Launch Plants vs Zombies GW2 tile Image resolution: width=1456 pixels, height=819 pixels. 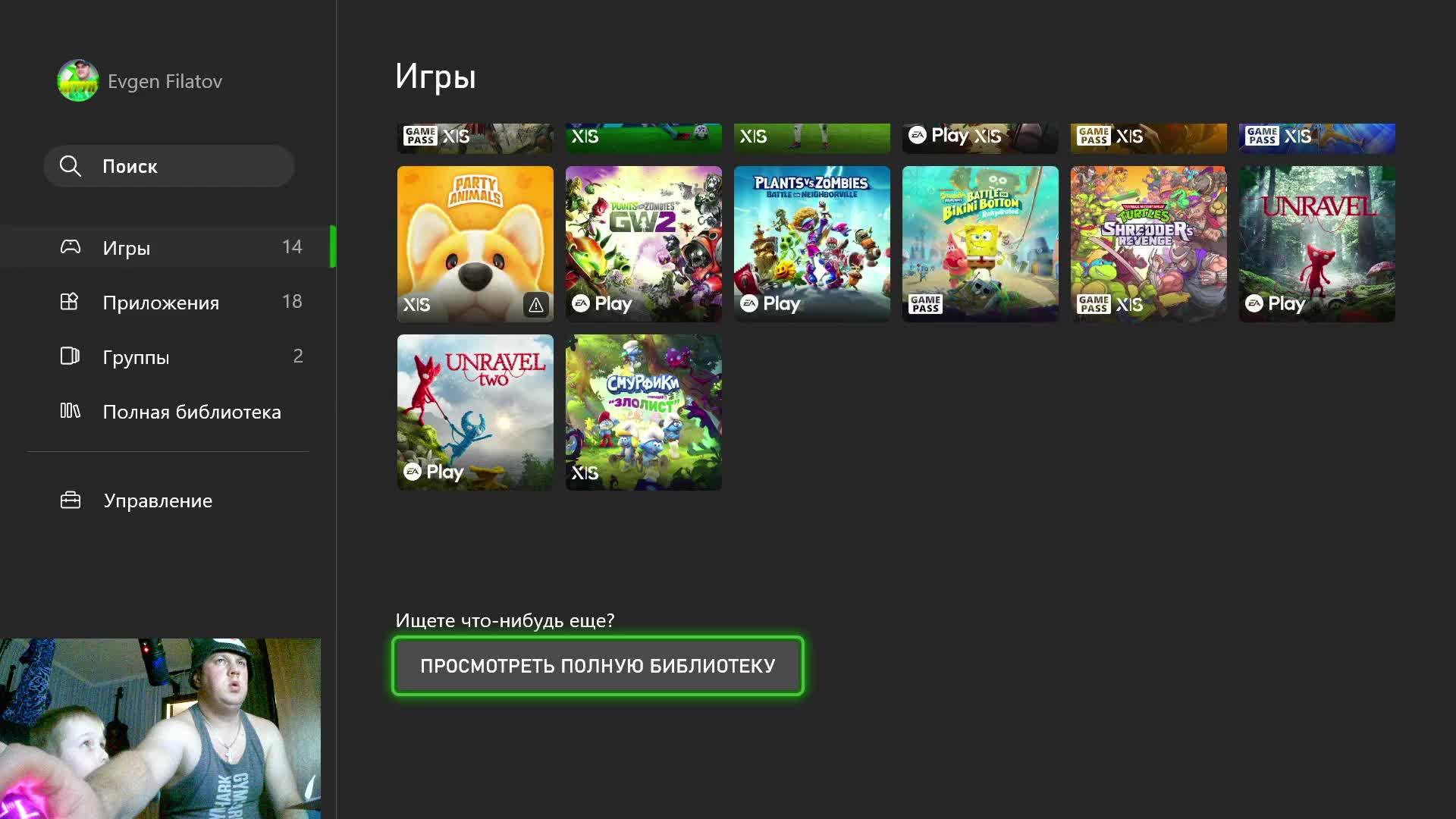(644, 244)
